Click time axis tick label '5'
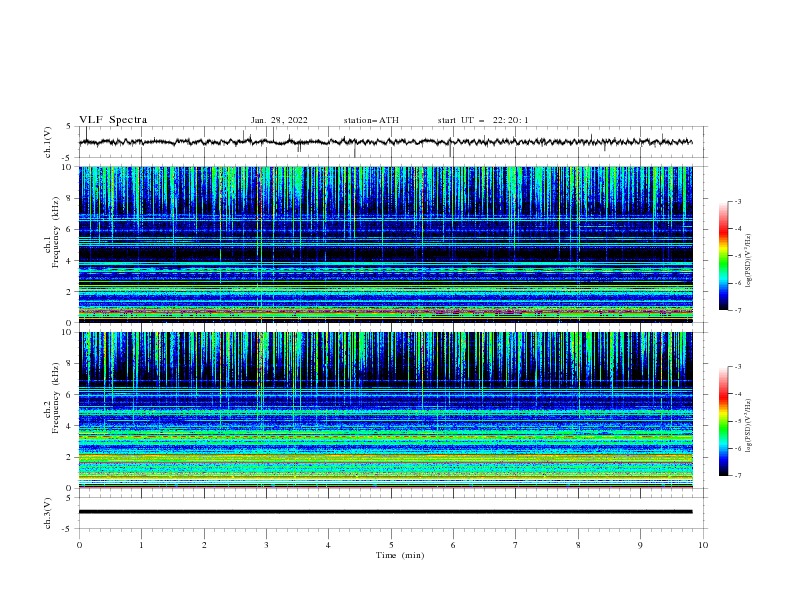 pyautogui.click(x=391, y=545)
